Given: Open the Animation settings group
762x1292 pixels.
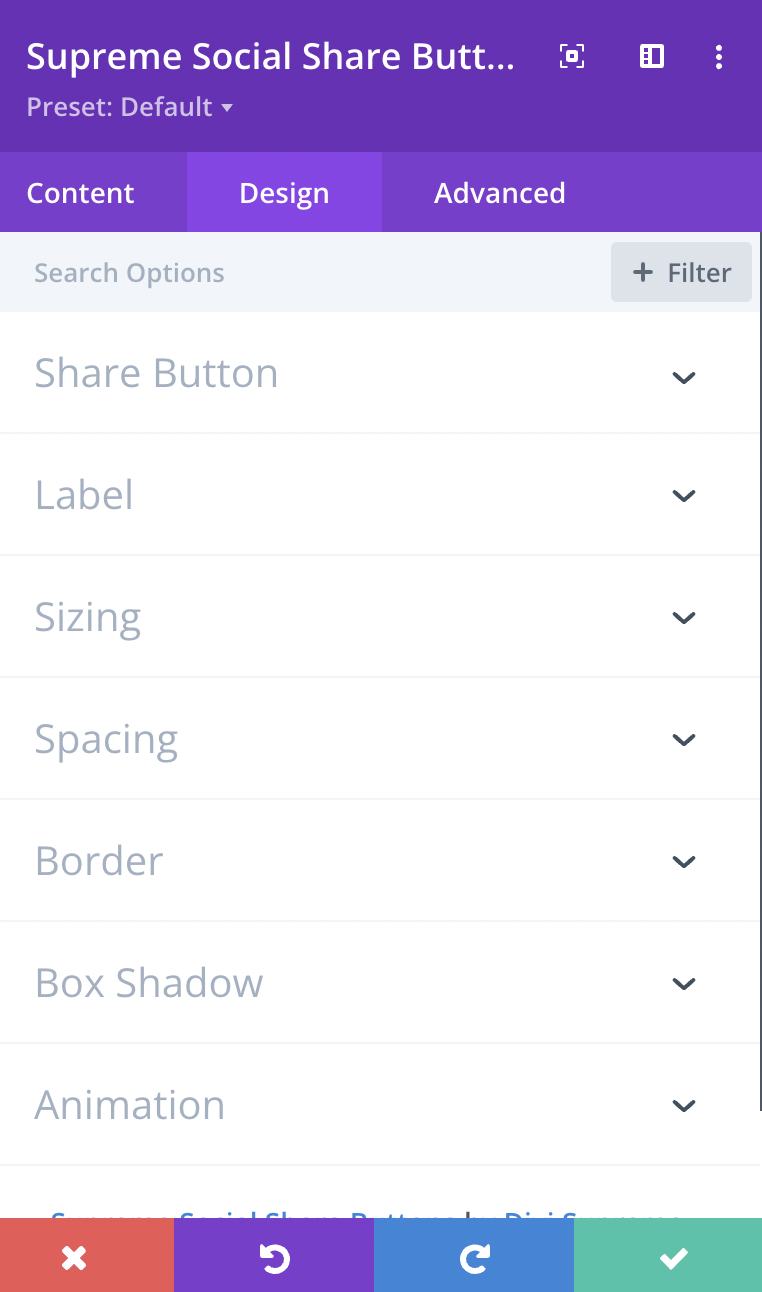Looking at the screenshot, I should click(x=684, y=1105).
